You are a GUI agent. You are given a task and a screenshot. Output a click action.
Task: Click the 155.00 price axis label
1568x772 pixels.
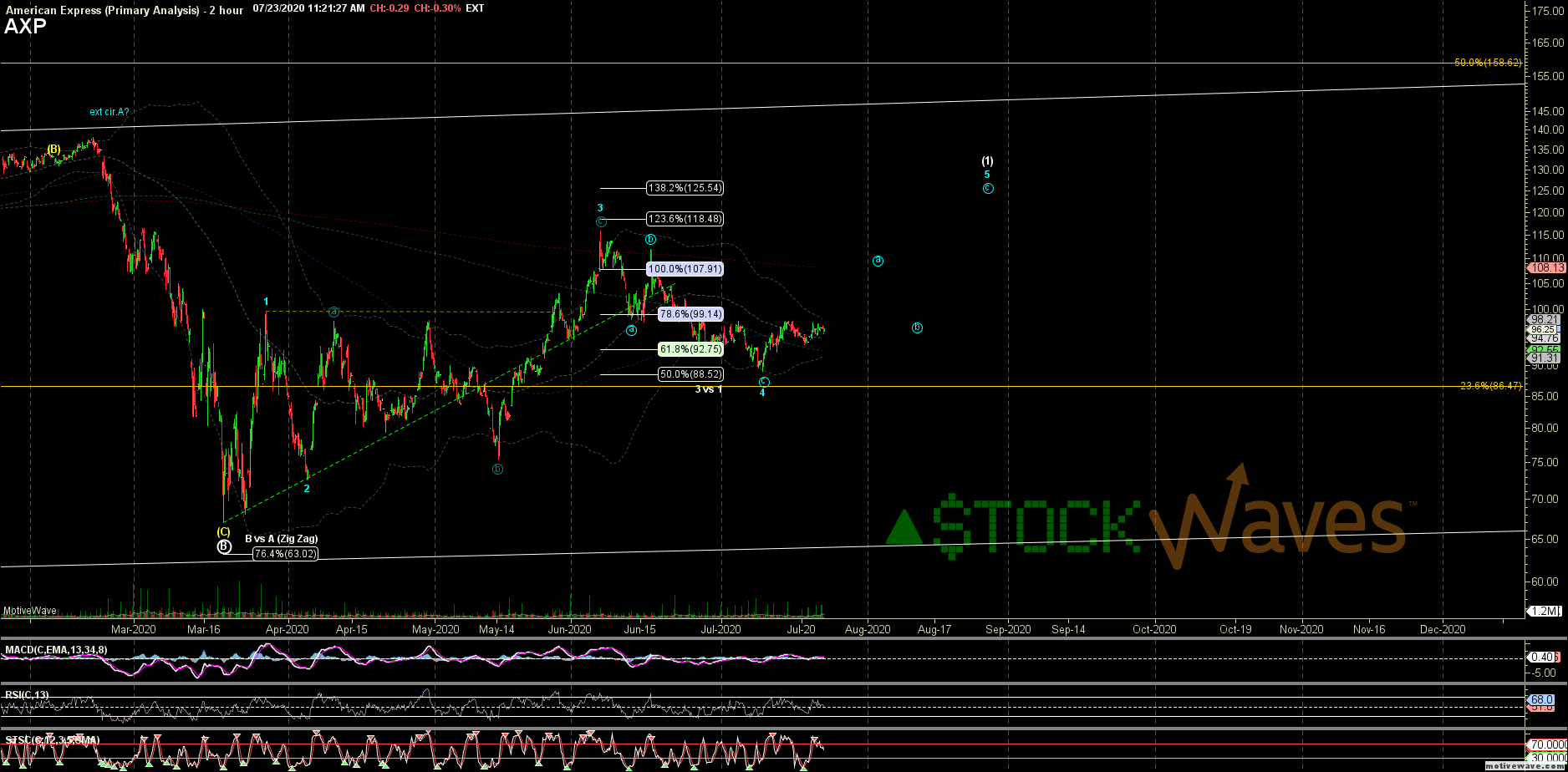1549,76
